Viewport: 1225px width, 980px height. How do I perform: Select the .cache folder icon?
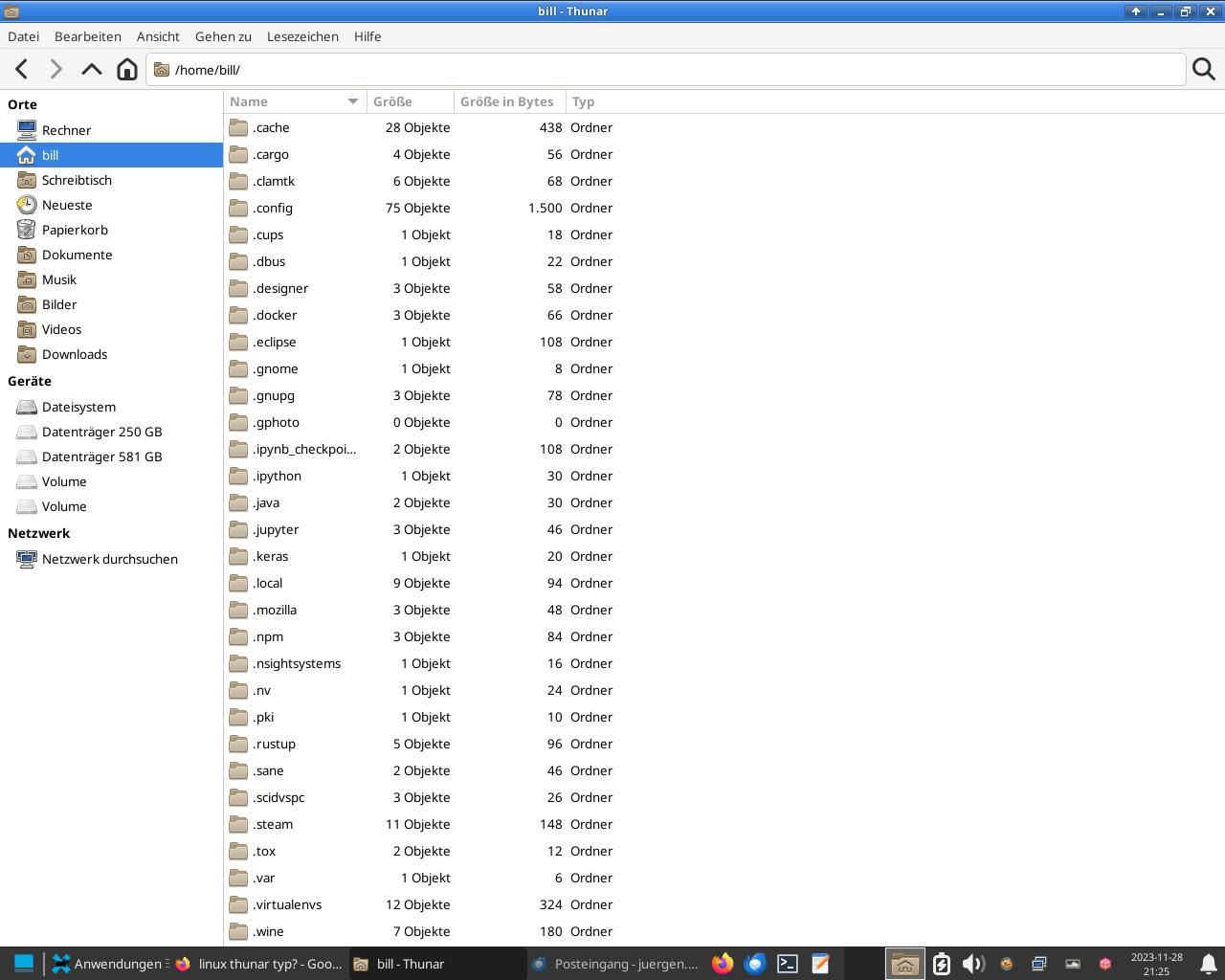tap(238, 127)
